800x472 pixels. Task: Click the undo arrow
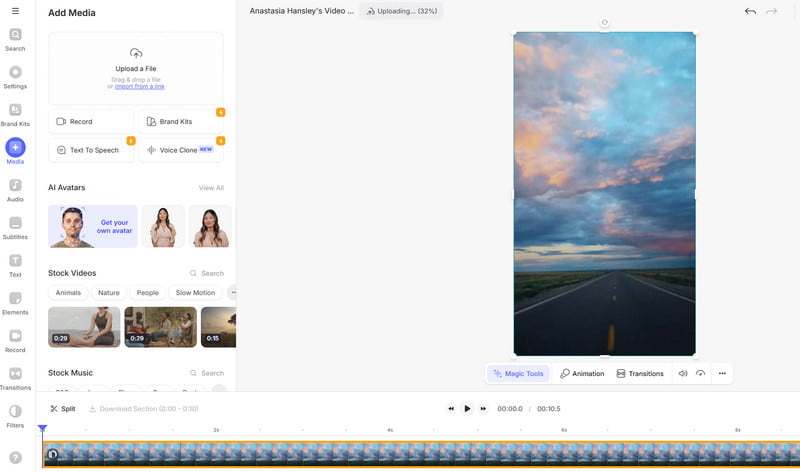(x=750, y=11)
